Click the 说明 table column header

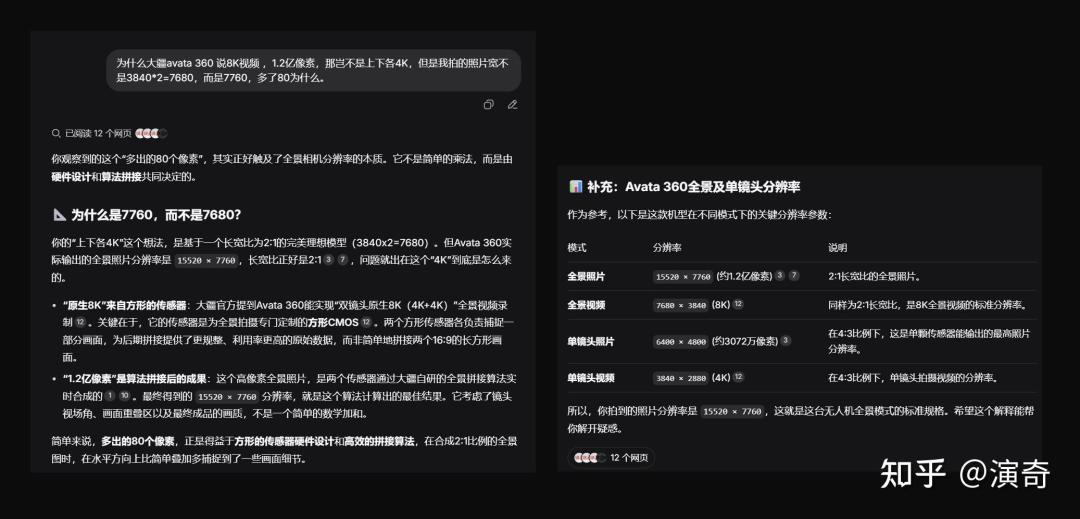pyautogui.click(x=838, y=248)
